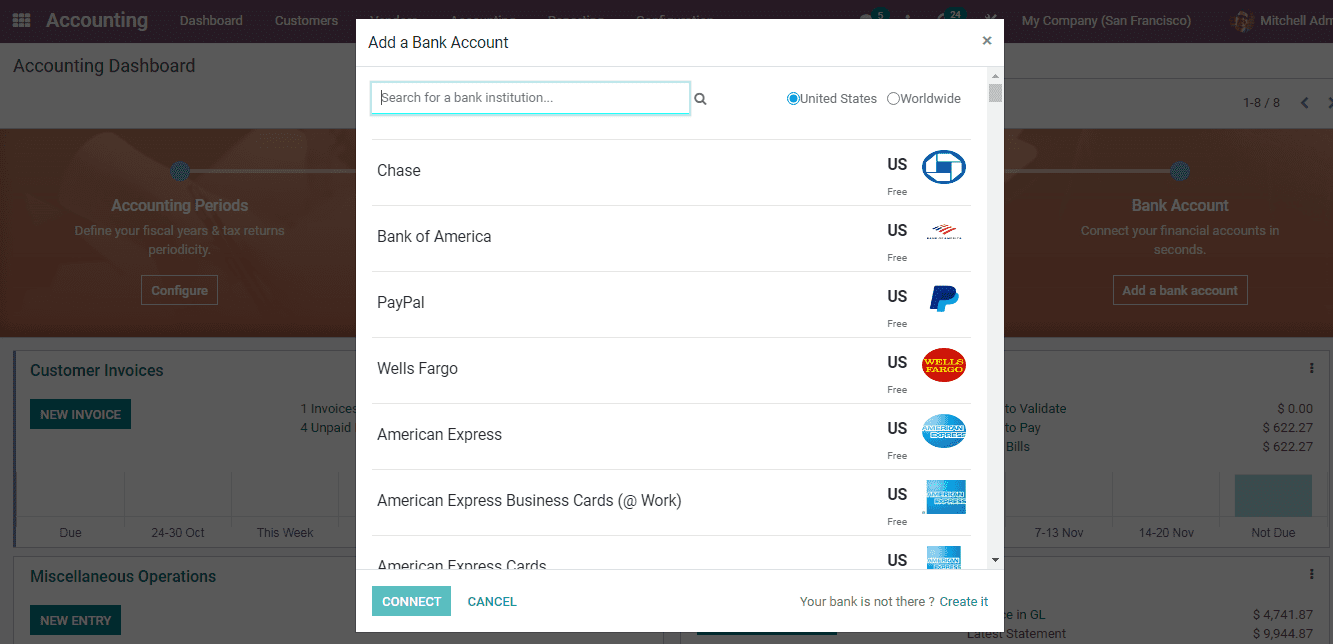Select the Chase bank logo

tap(943, 166)
